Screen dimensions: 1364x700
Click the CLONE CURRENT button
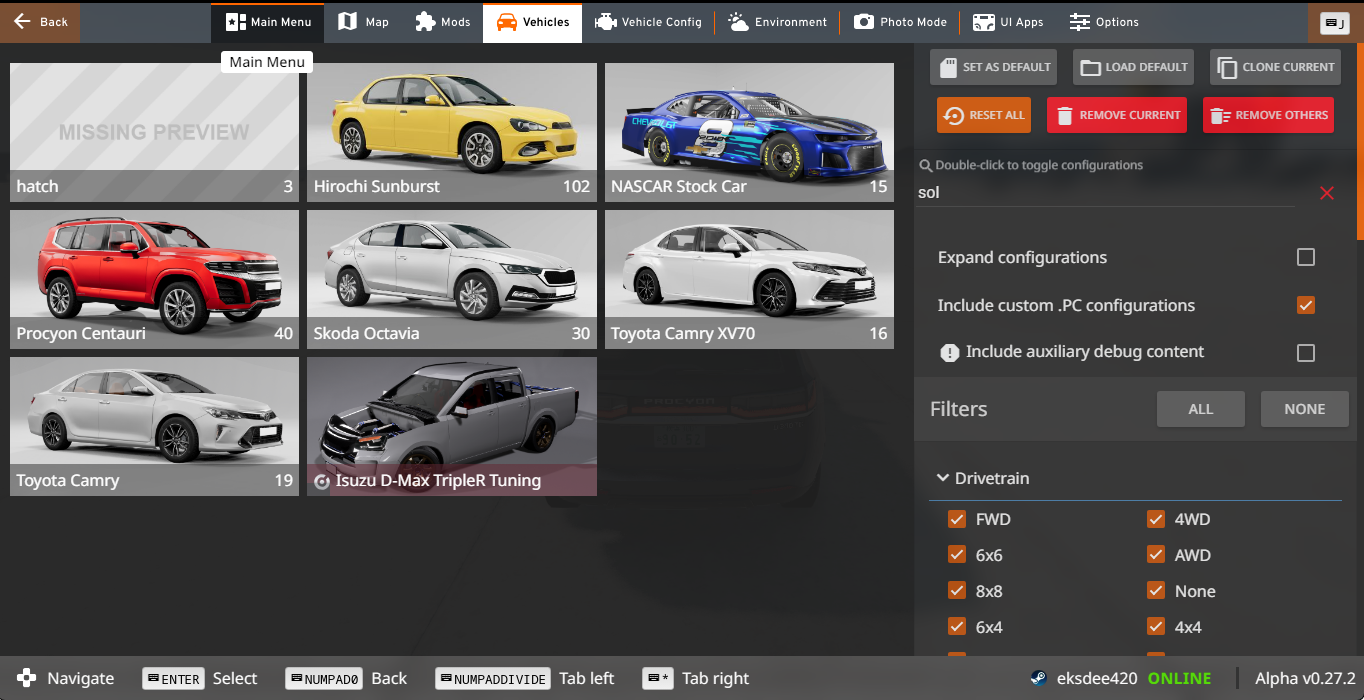point(1276,67)
